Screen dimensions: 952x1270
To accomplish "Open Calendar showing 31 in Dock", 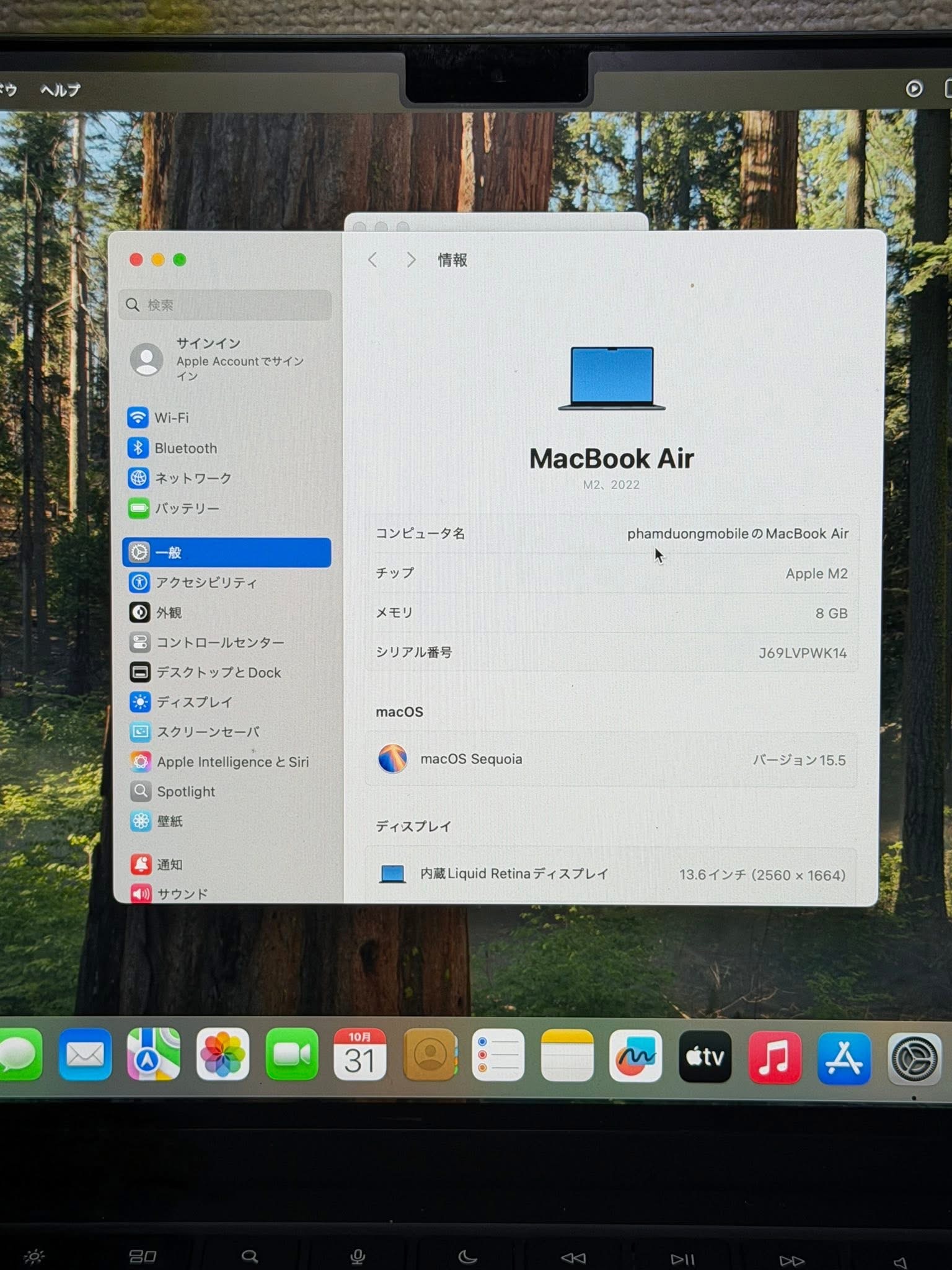I will coord(359,1055).
